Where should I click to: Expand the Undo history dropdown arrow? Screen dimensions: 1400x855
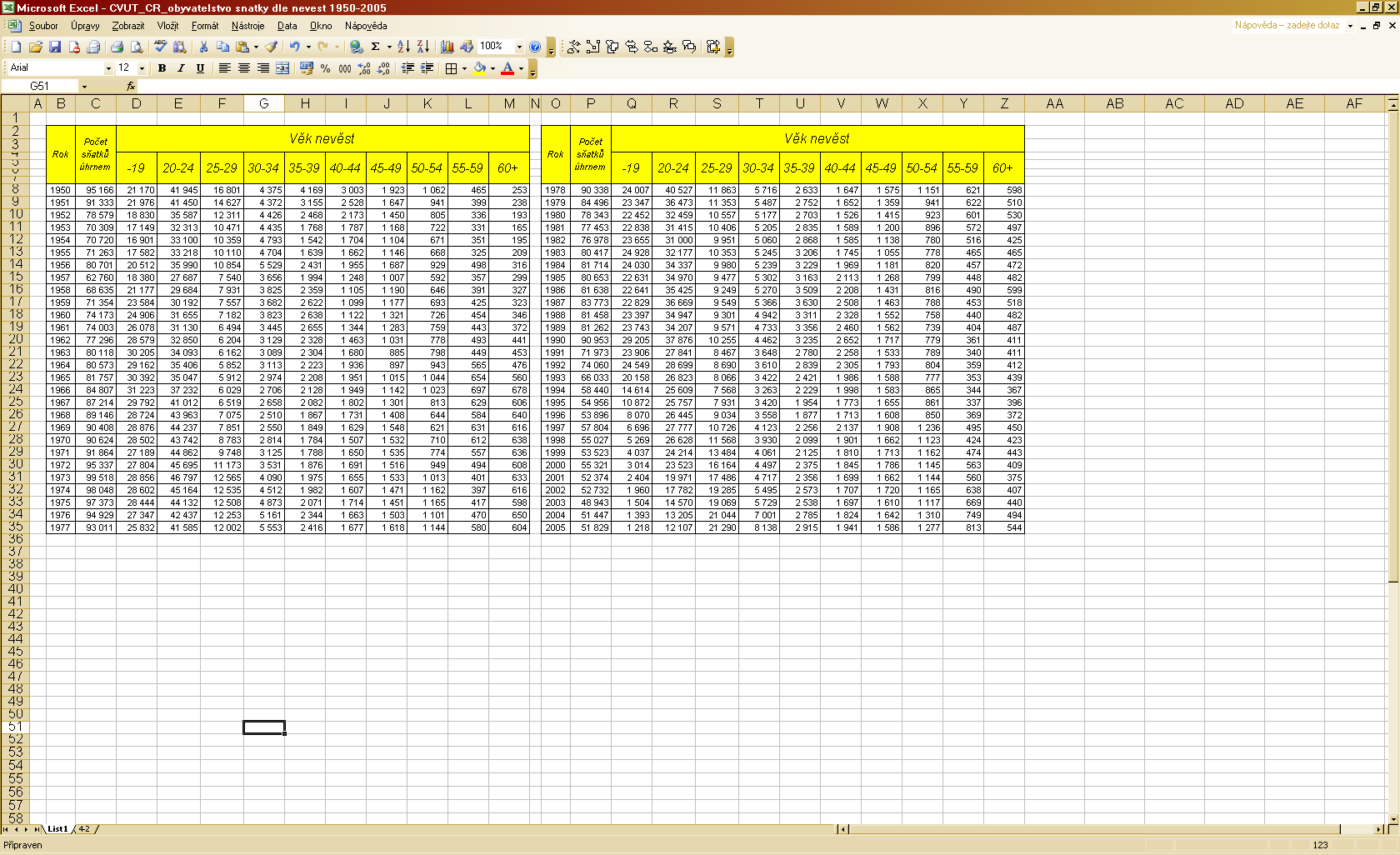coord(308,47)
